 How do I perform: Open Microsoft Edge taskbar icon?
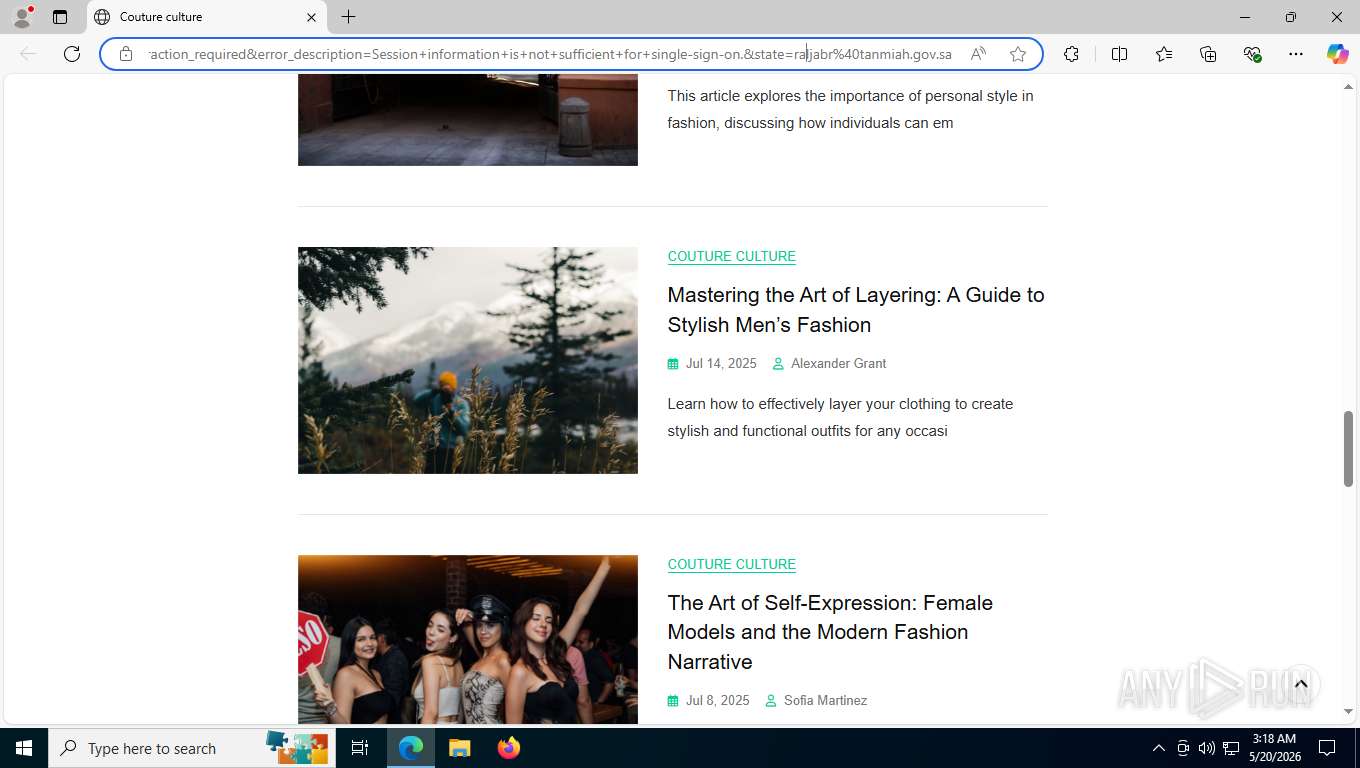[x=411, y=748]
